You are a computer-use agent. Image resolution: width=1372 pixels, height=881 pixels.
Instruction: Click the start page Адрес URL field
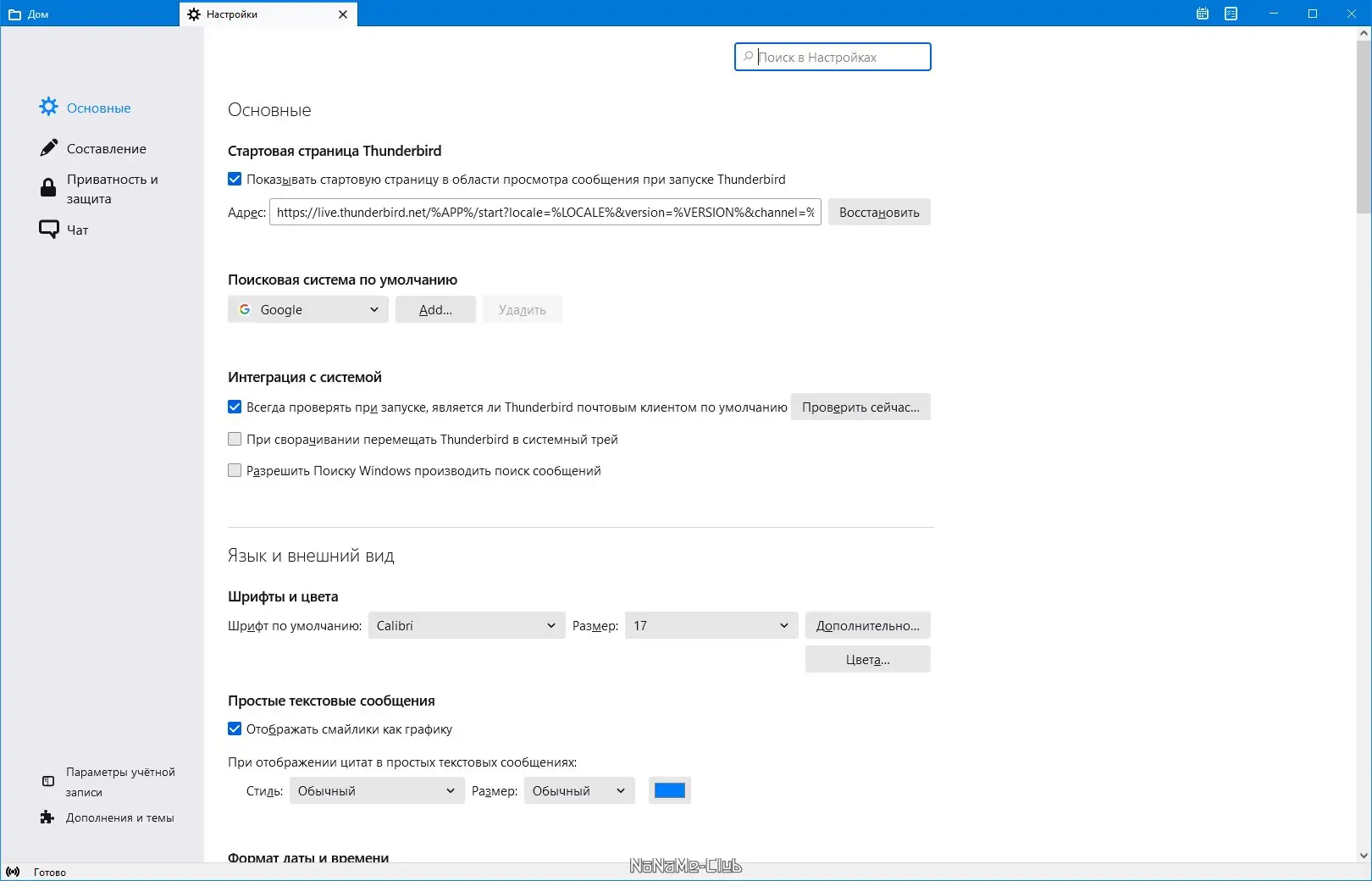coord(545,212)
